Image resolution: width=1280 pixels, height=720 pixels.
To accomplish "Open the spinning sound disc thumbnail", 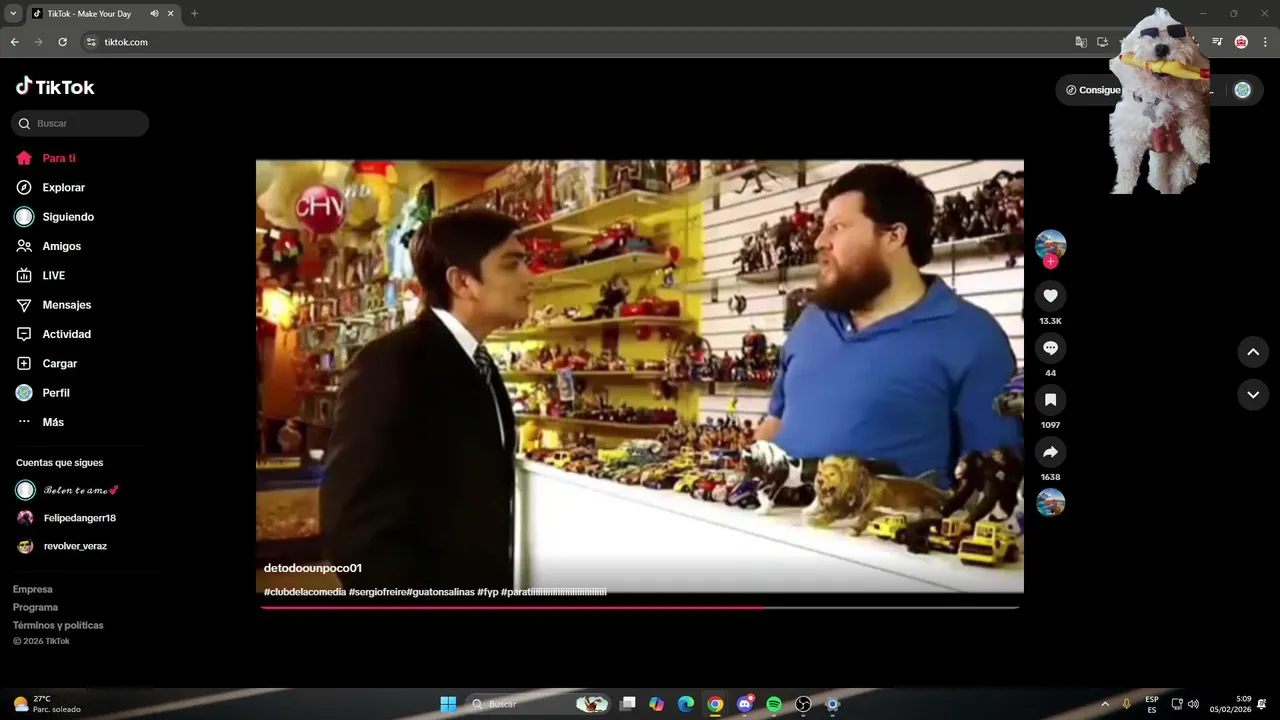I will point(1050,502).
